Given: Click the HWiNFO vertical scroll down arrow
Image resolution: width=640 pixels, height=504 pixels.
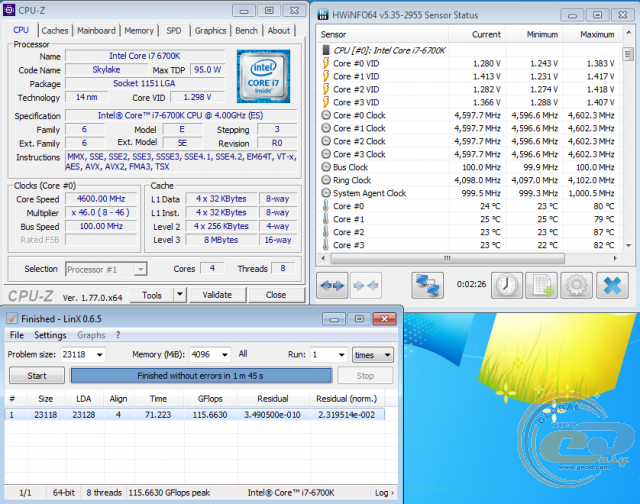Looking at the screenshot, I should [x=628, y=245].
